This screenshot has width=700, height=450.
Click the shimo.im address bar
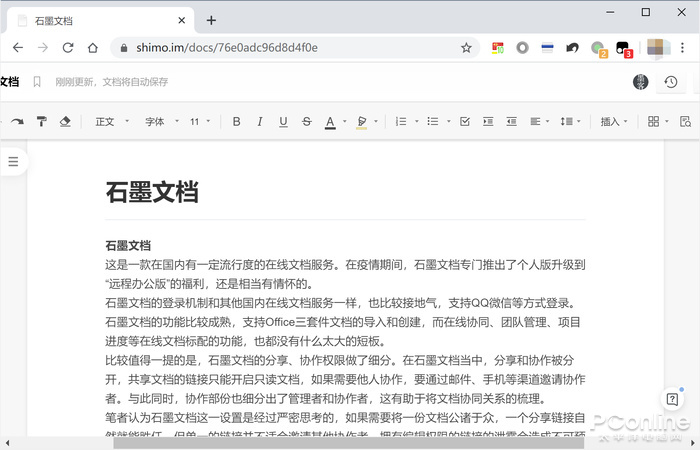click(290, 47)
